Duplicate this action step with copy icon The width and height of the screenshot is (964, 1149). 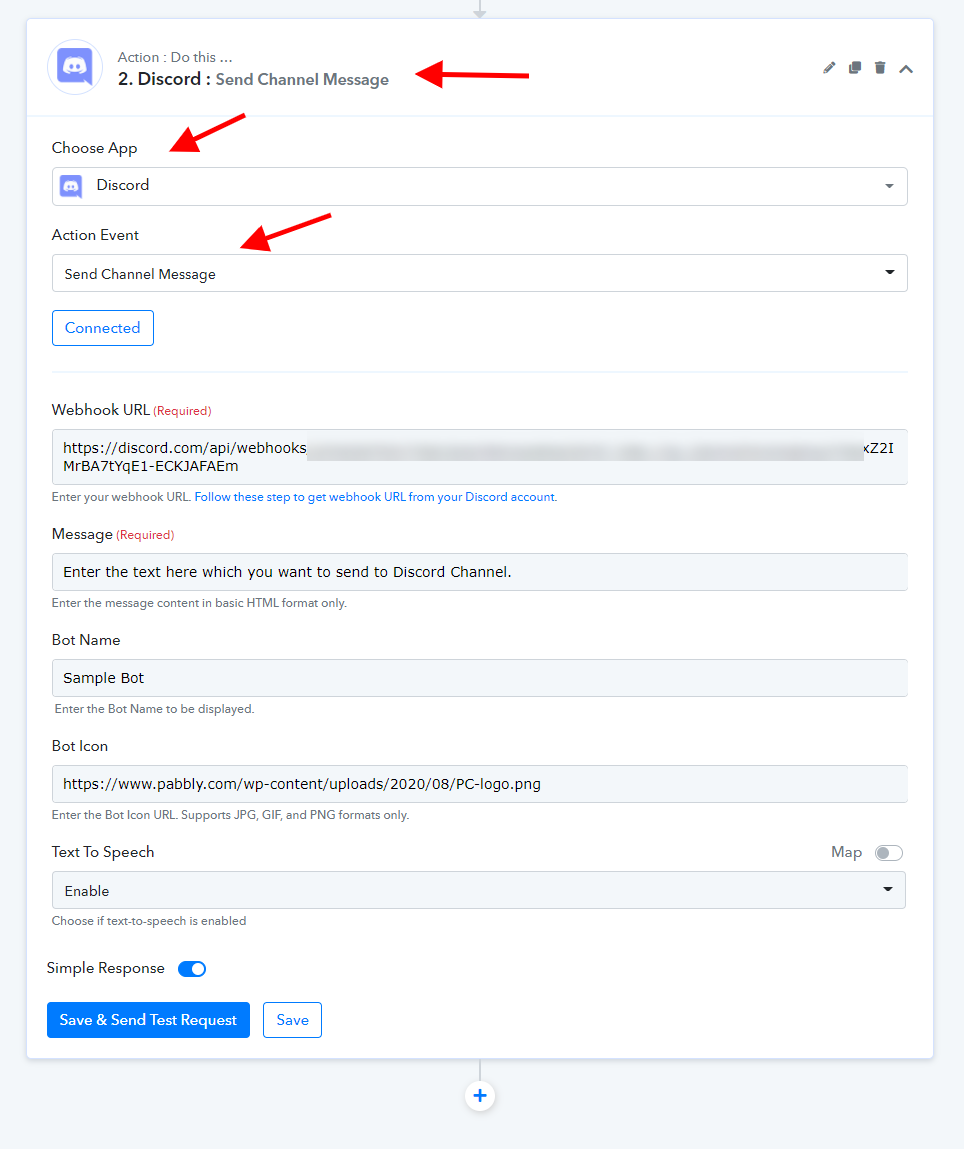(855, 68)
